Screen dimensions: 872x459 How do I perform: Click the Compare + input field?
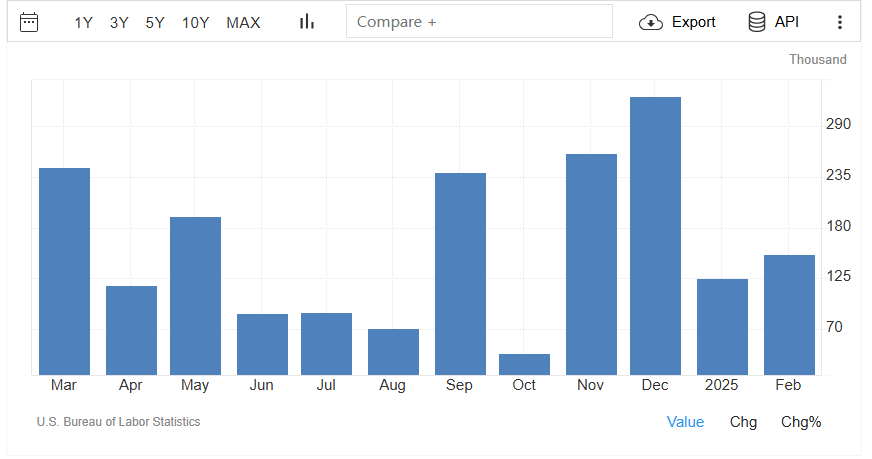(x=479, y=21)
